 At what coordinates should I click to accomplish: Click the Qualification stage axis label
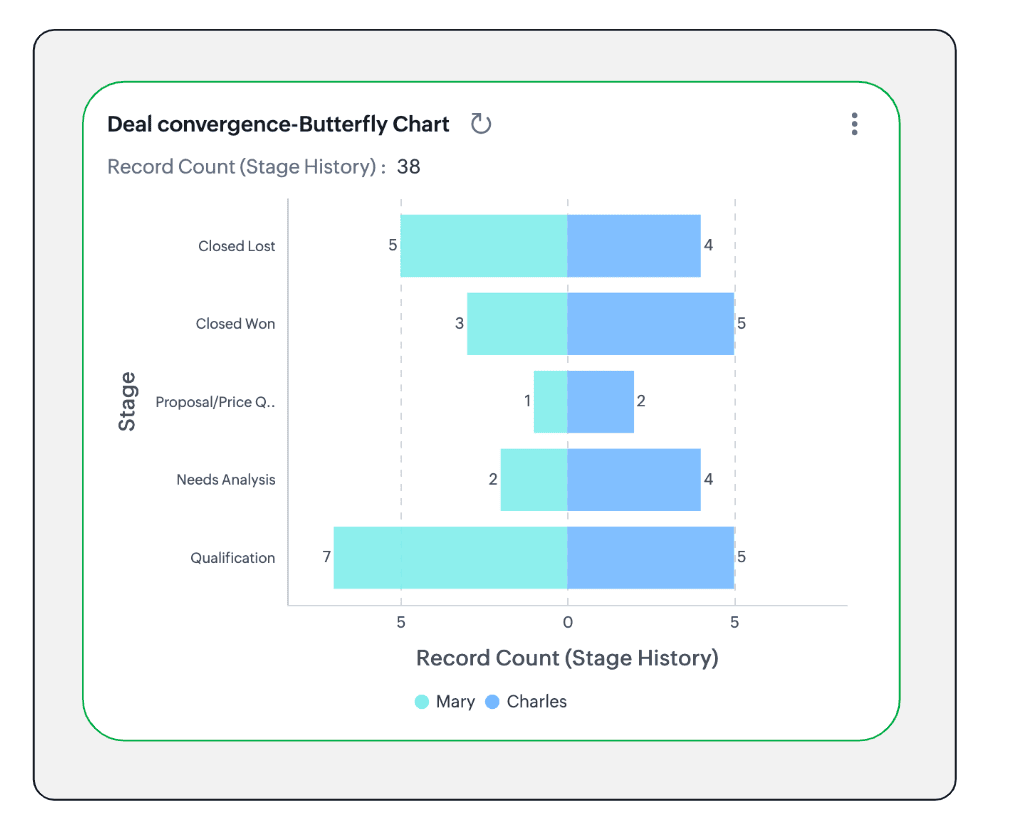point(233,558)
